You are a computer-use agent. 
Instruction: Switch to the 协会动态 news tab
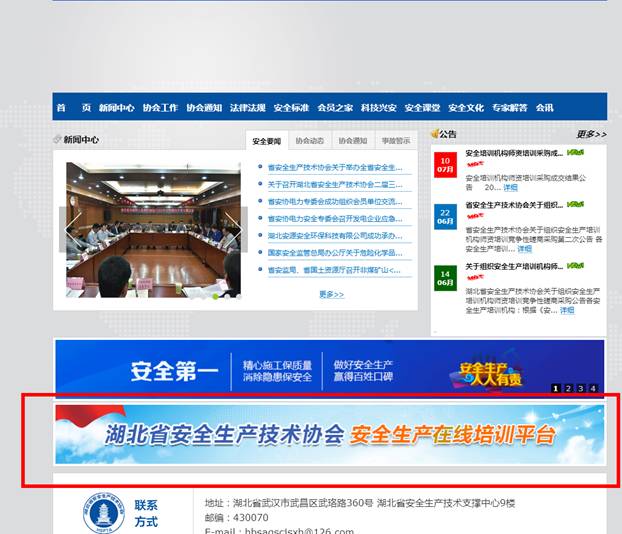point(310,140)
